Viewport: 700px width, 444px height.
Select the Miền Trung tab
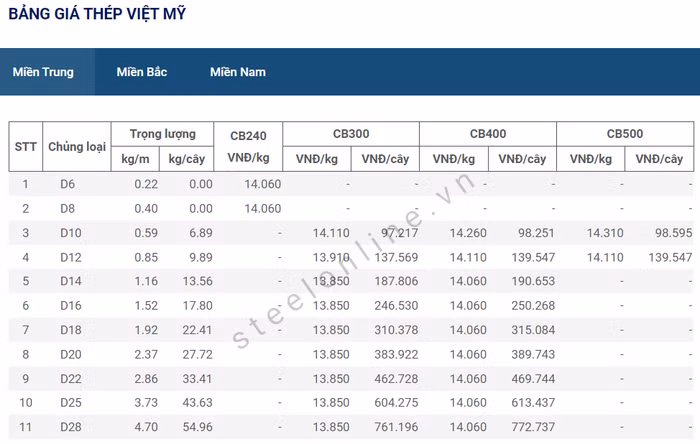click(x=43, y=72)
